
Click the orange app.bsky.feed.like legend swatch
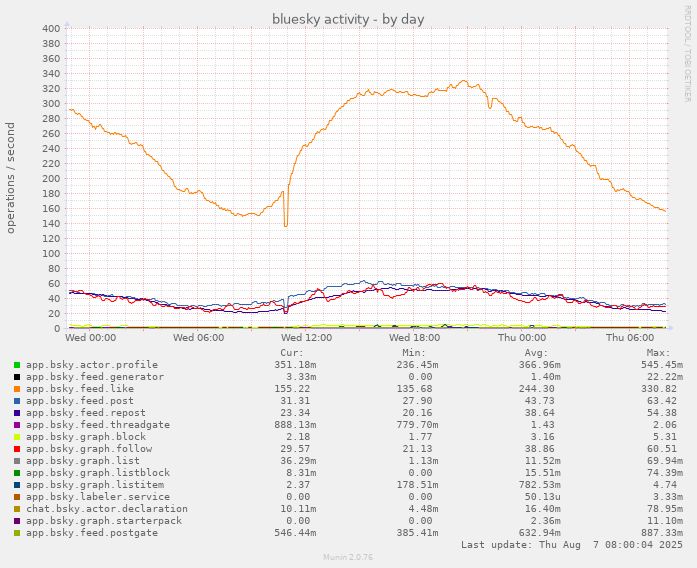coord(17,389)
